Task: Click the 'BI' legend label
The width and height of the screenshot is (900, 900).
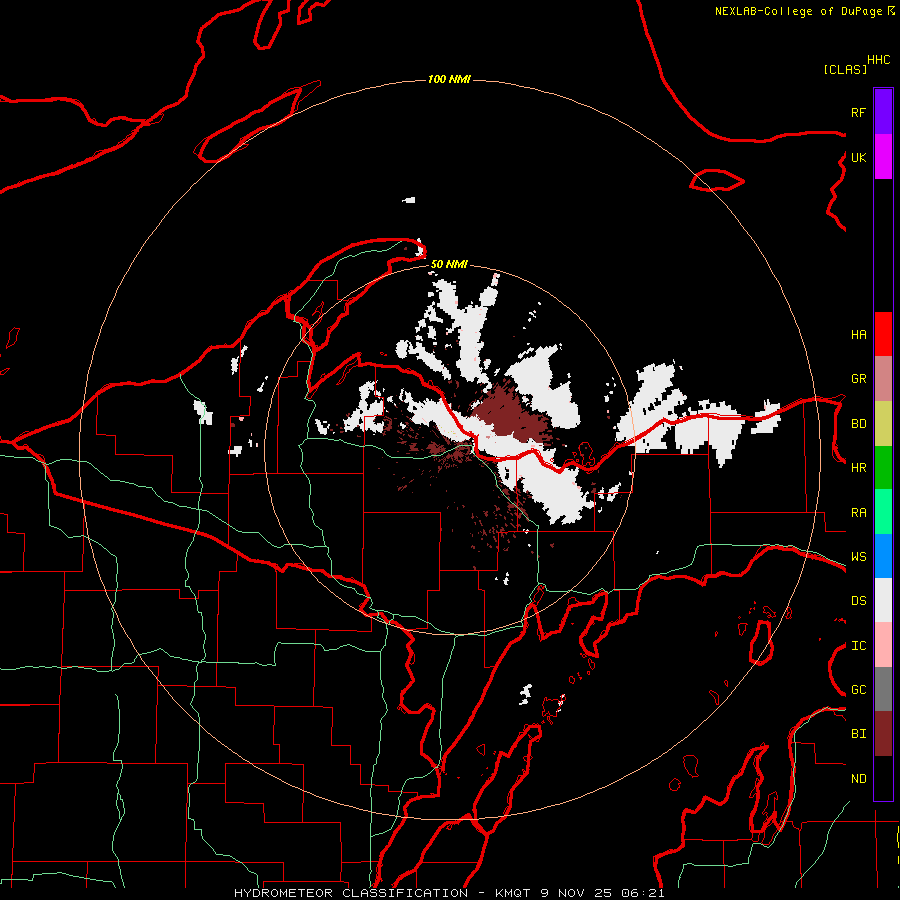Action: 858,734
